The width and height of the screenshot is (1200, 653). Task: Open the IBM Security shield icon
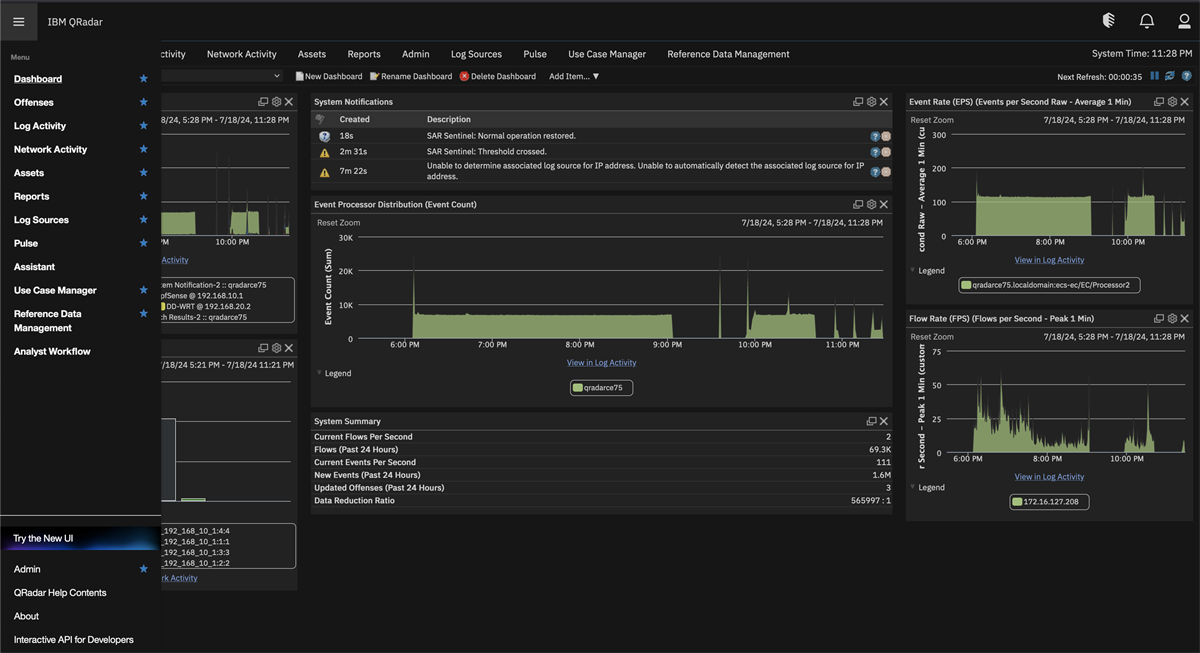click(1108, 21)
